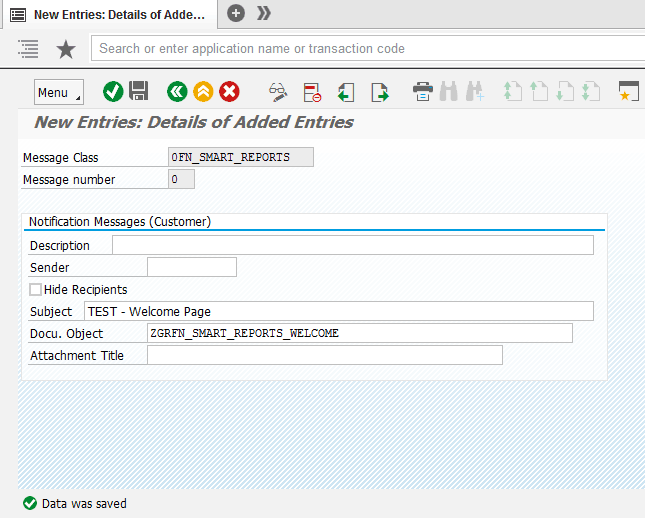This screenshot has width=645, height=518.
Task: Click the green Enter checkmark icon
Action: tap(113, 92)
